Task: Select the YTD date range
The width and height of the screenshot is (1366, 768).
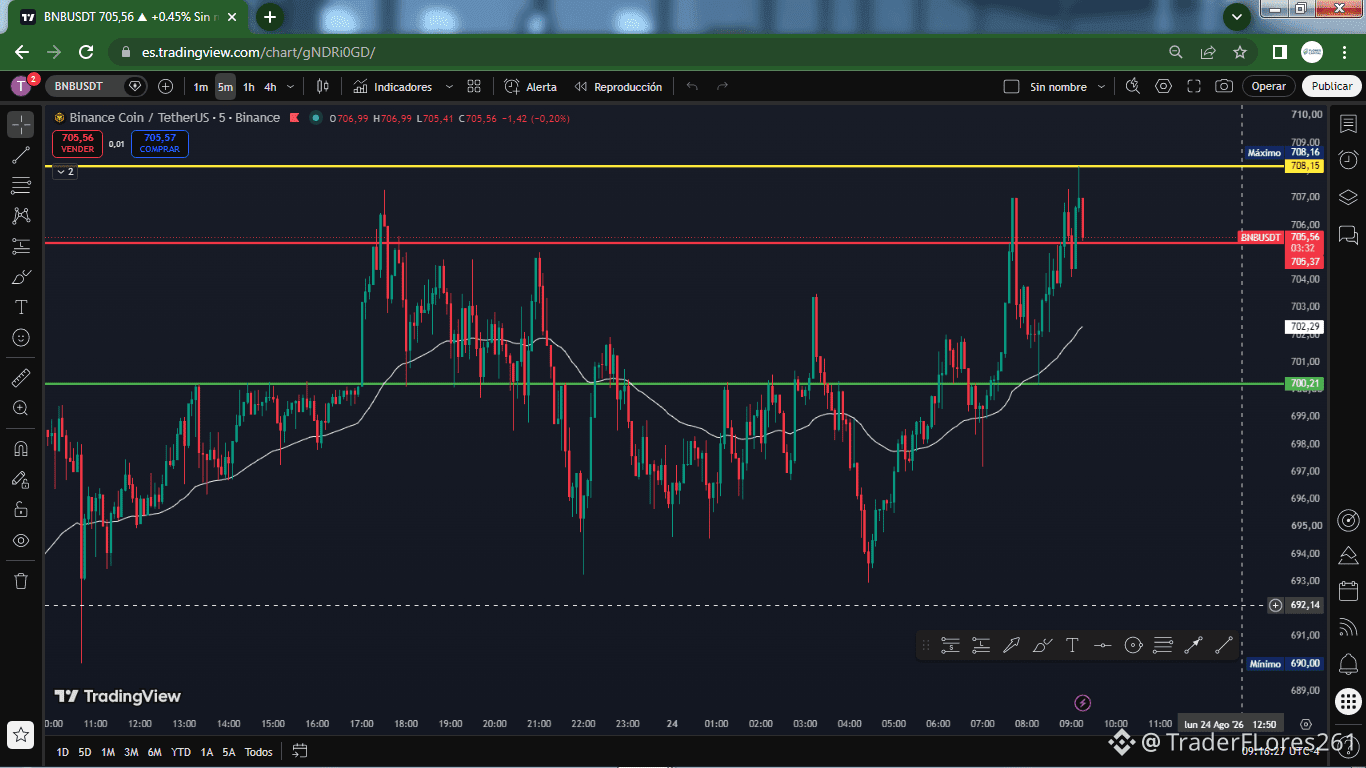Action: 181,752
